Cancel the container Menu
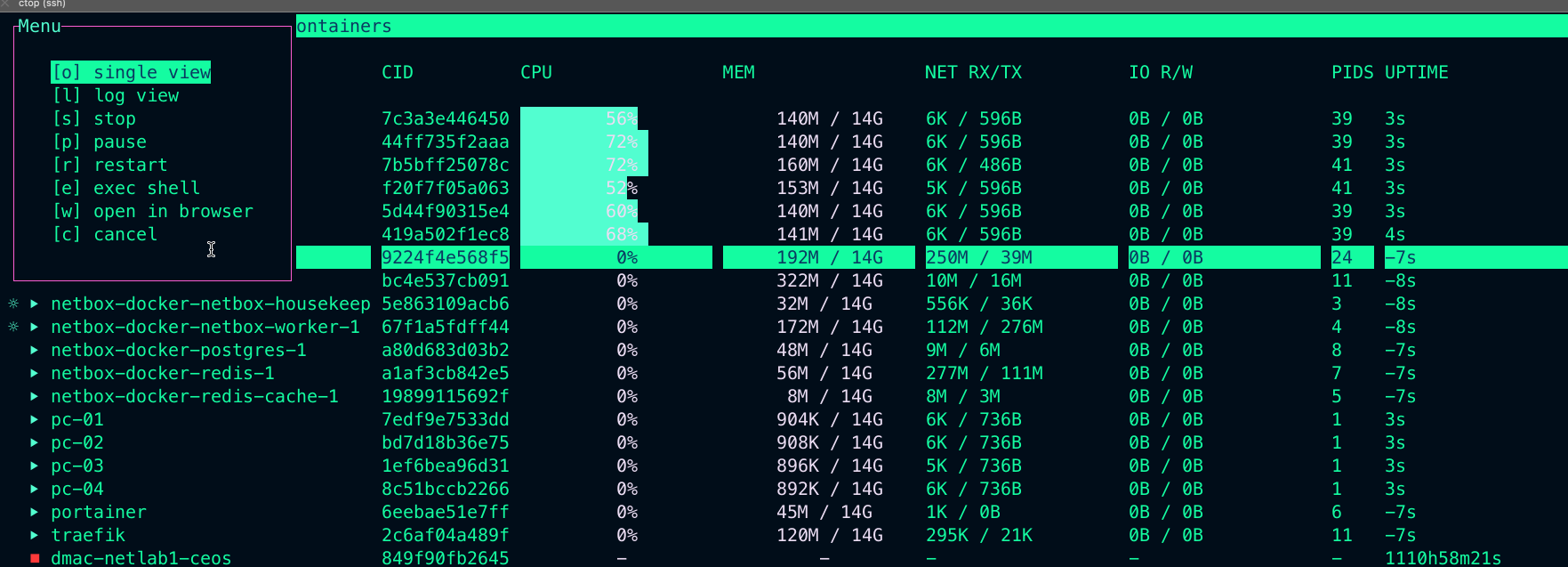The height and width of the screenshot is (567, 1568). pos(105,234)
